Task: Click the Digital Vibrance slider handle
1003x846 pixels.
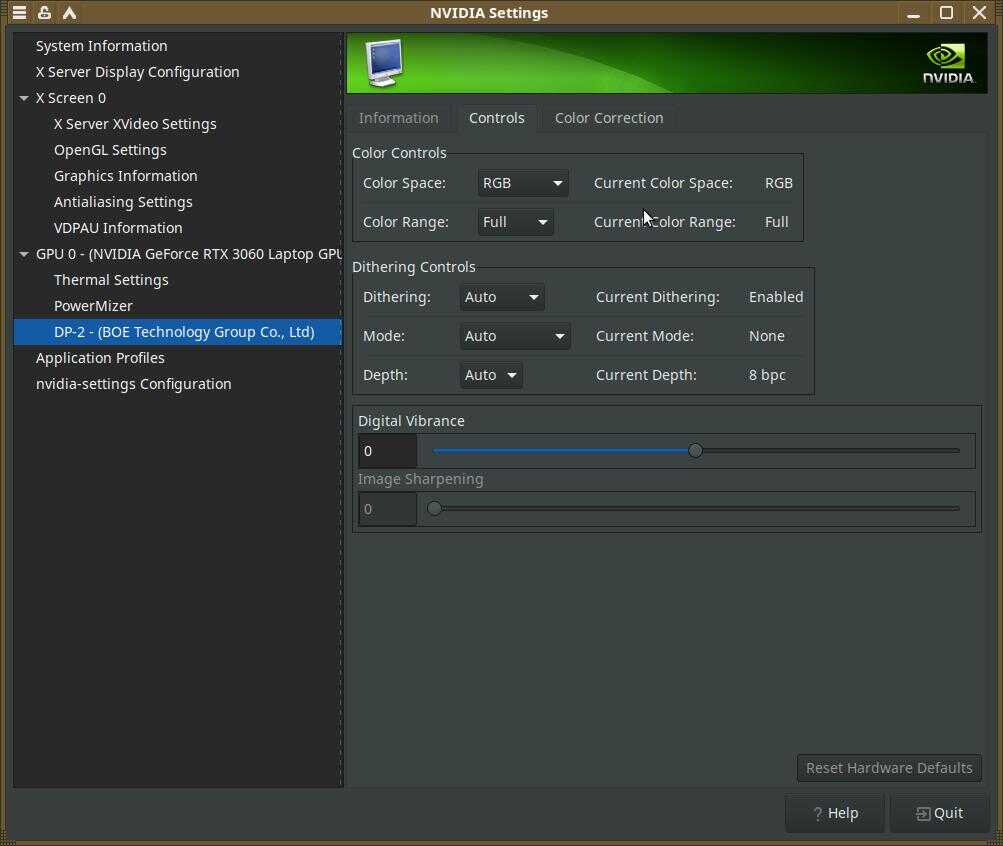Action: [695, 451]
